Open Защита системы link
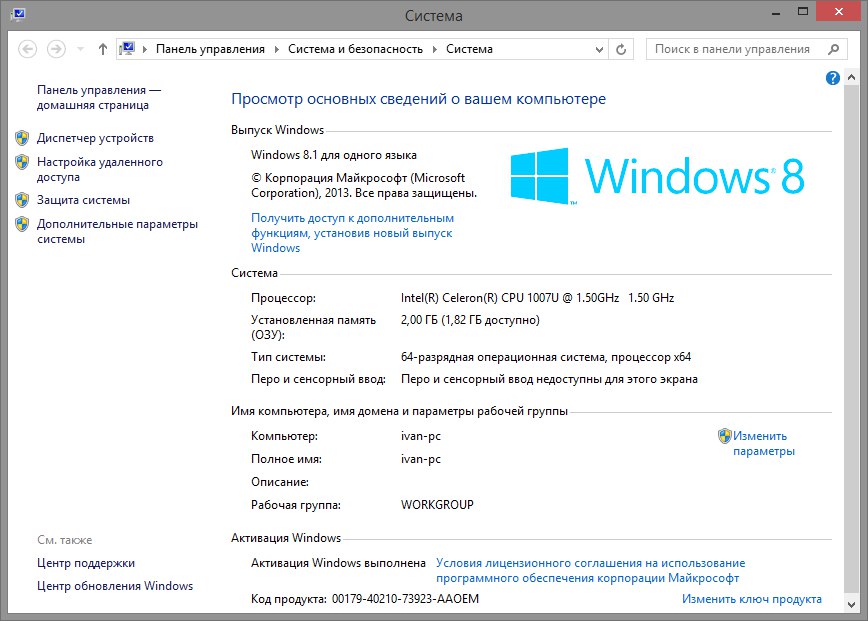 click(84, 200)
